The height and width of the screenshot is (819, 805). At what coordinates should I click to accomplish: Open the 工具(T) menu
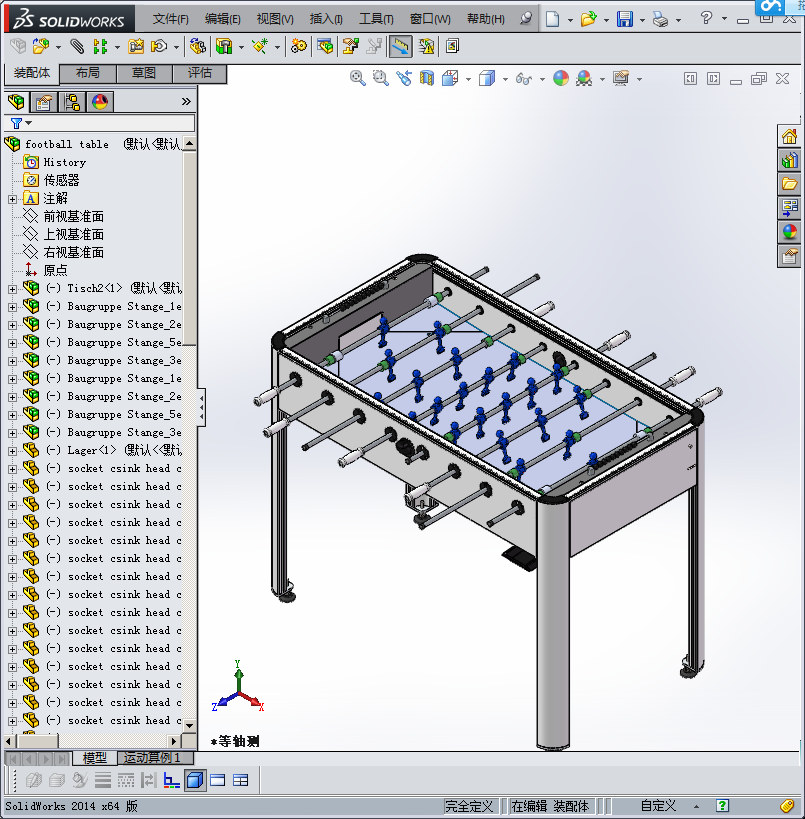[376, 19]
